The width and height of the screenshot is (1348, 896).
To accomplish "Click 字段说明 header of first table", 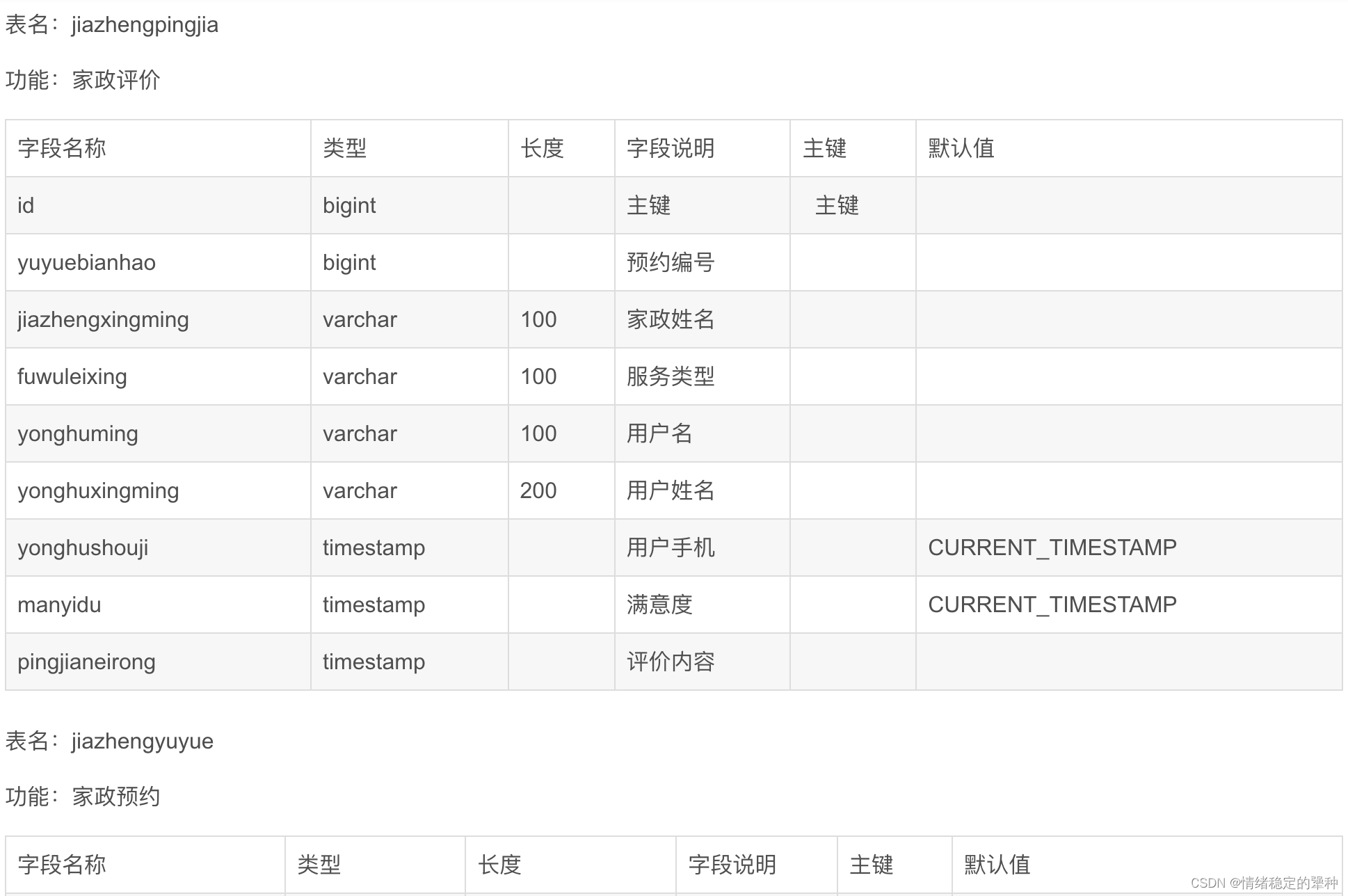I will (671, 148).
